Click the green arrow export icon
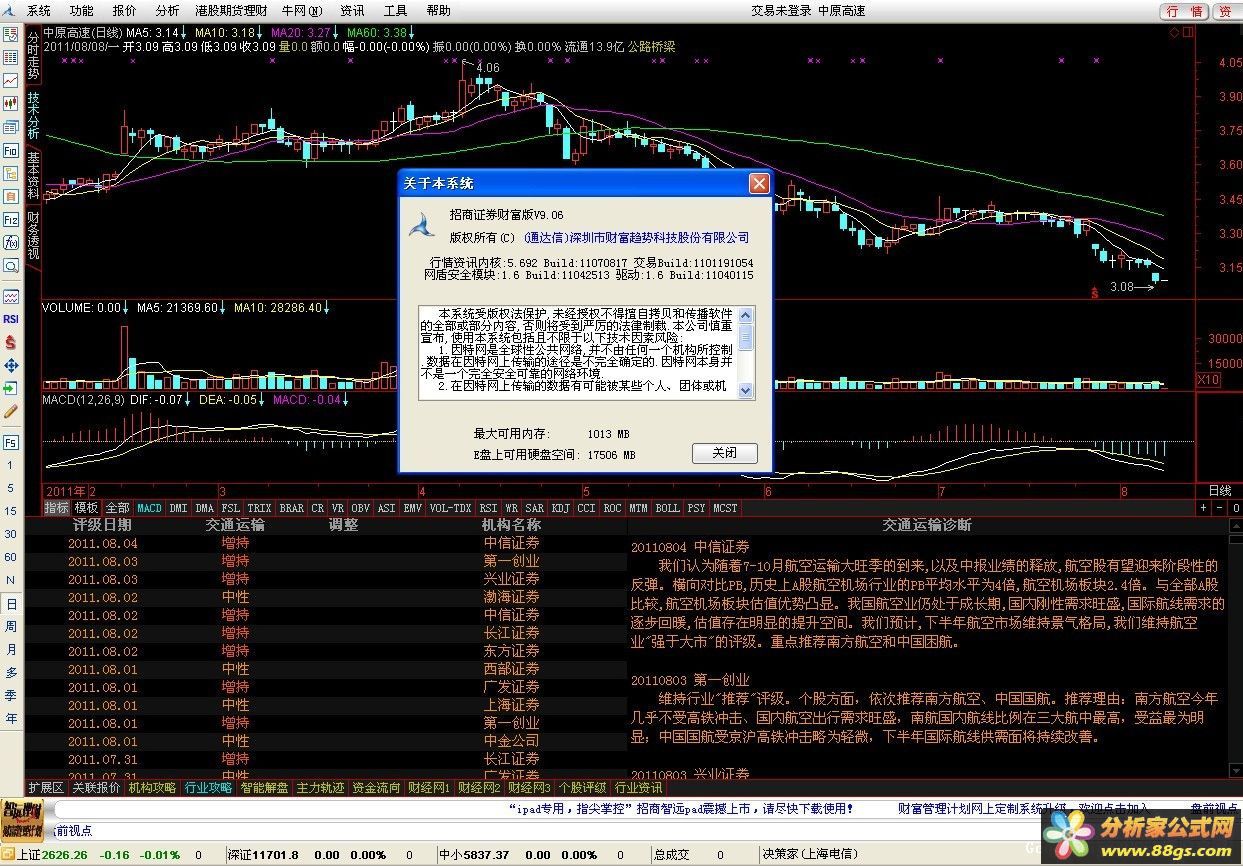Image resolution: width=1243 pixels, height=866 pixels. (11, 388)
